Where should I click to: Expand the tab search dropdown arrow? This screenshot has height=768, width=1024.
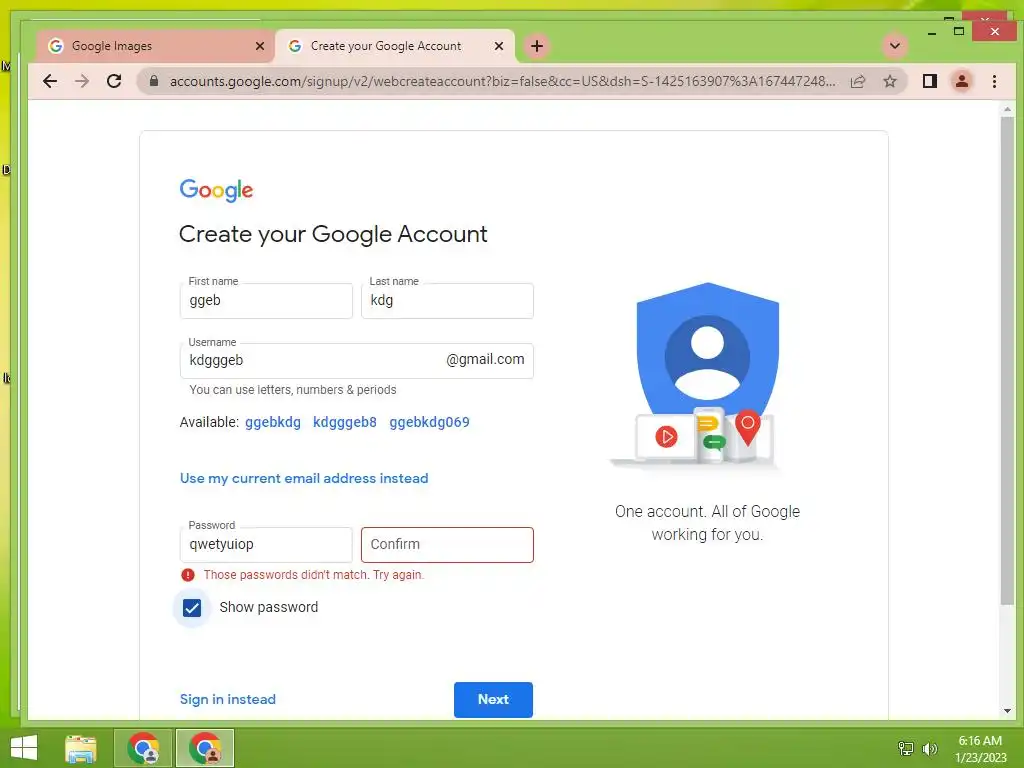point(895,46)
